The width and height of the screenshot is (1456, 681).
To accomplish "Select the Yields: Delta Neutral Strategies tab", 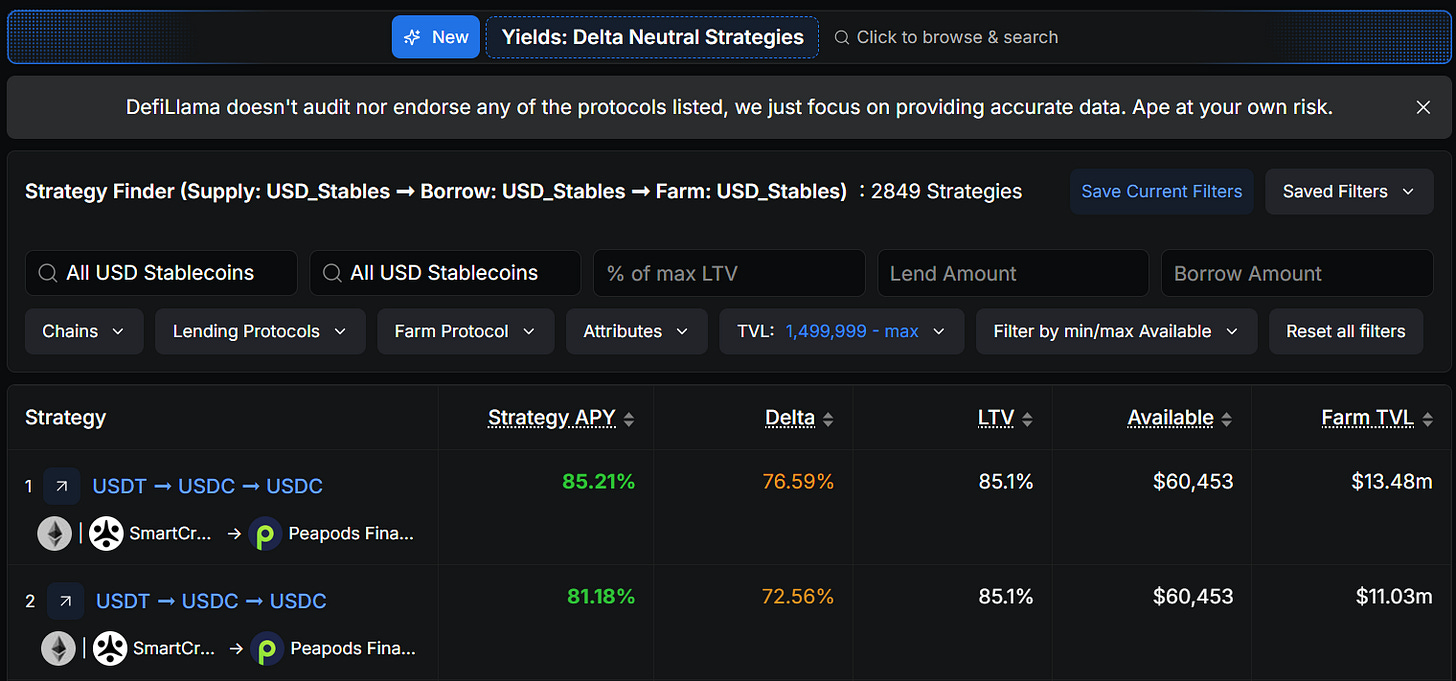I will tap(652, 37).
